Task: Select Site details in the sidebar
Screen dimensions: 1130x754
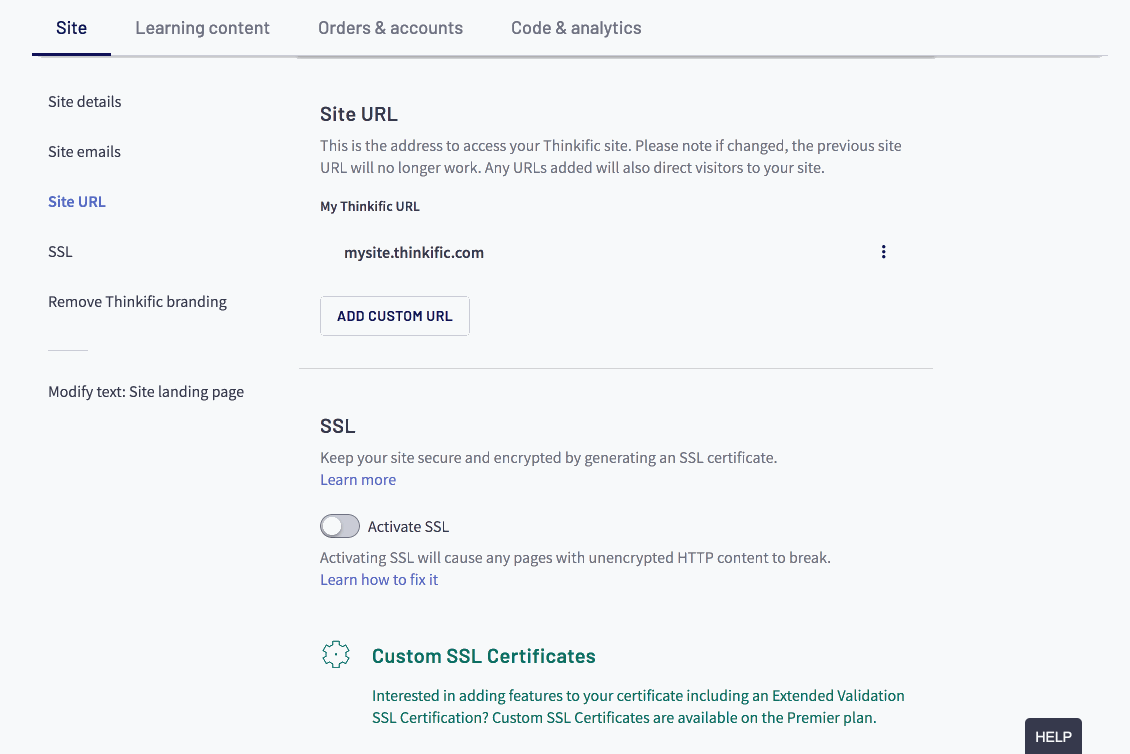Action: [84, 102]
